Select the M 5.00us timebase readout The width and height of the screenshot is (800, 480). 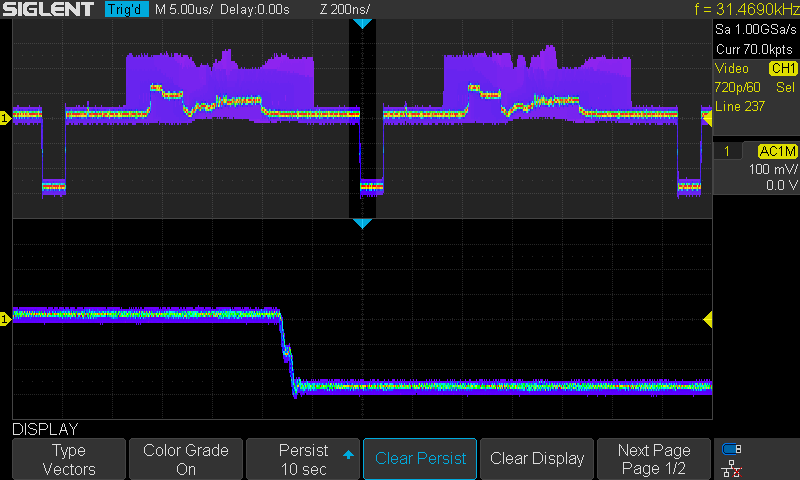point(184,9)
